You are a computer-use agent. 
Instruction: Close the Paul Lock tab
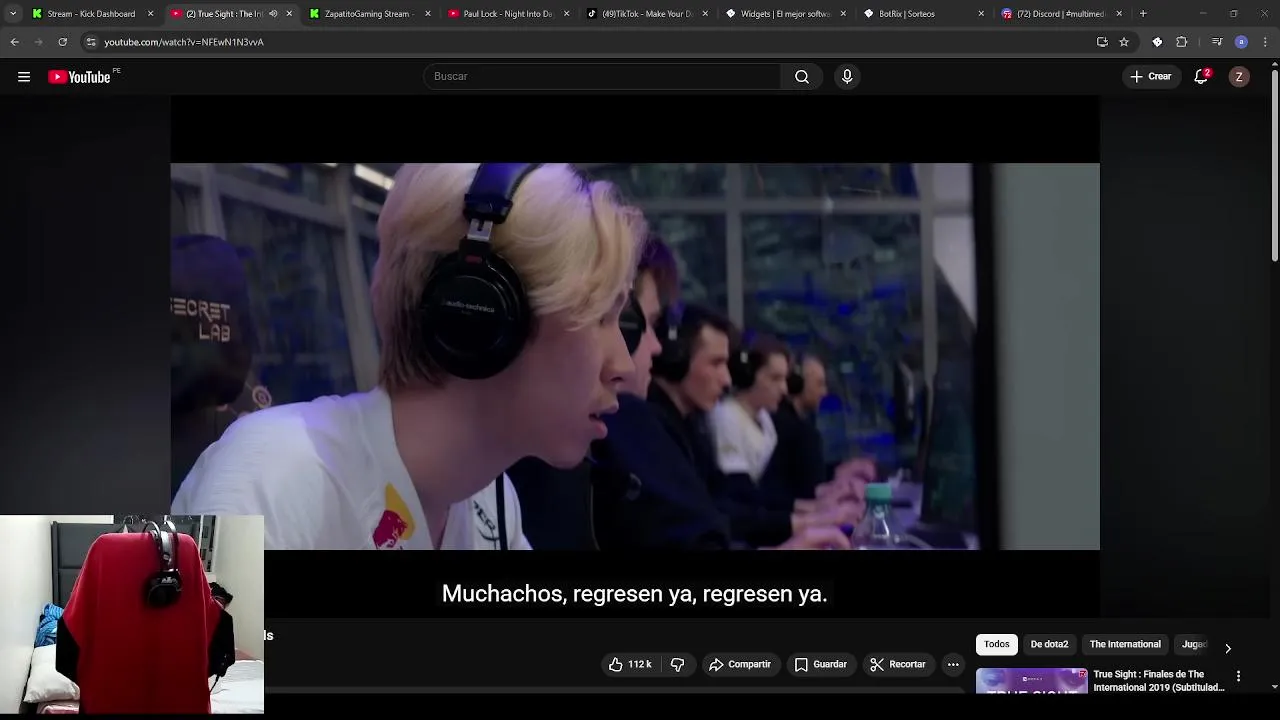click(566, 14)
